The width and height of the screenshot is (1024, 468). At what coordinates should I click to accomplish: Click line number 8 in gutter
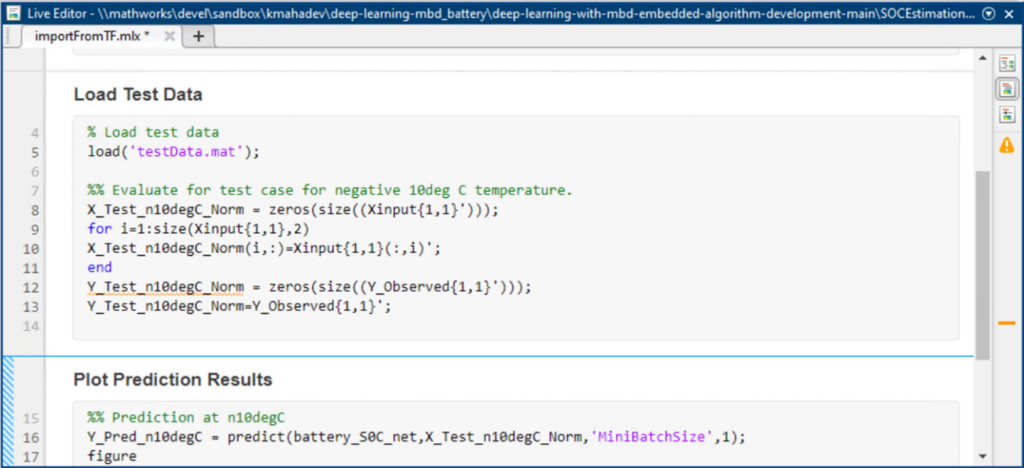pos(36,210)
